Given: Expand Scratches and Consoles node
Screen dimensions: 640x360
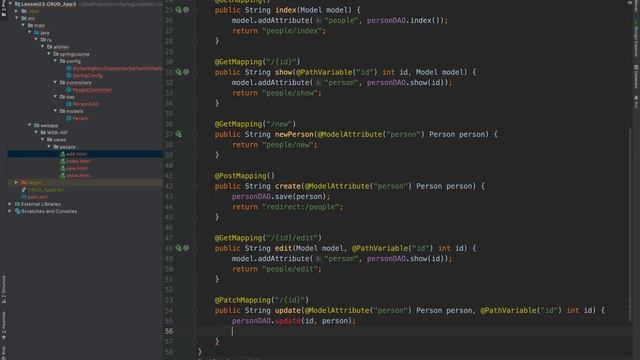Looking at the screenshot, I should pyautogui.click(x=10, y=211).
